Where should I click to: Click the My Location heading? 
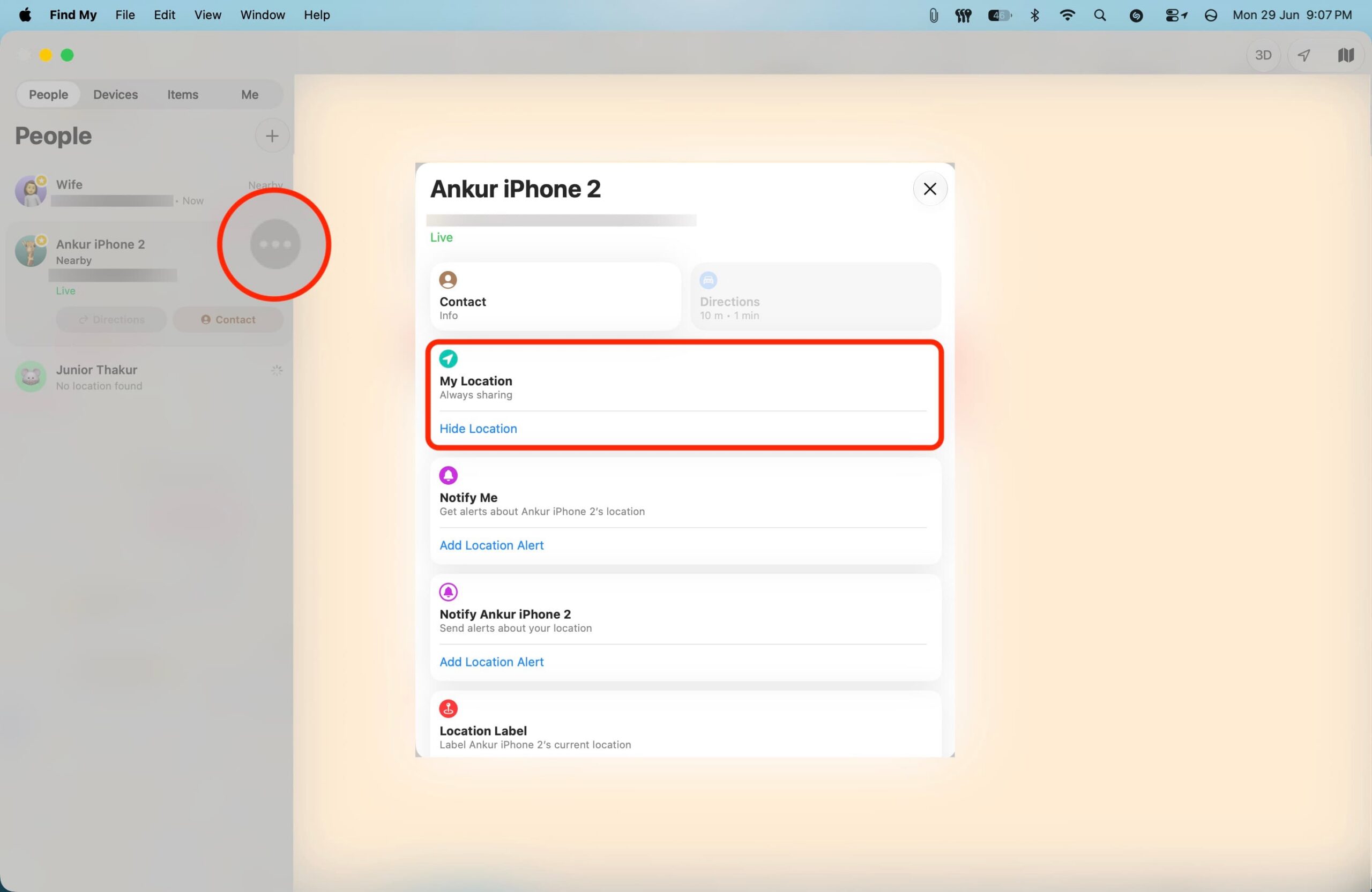point(475,381)
